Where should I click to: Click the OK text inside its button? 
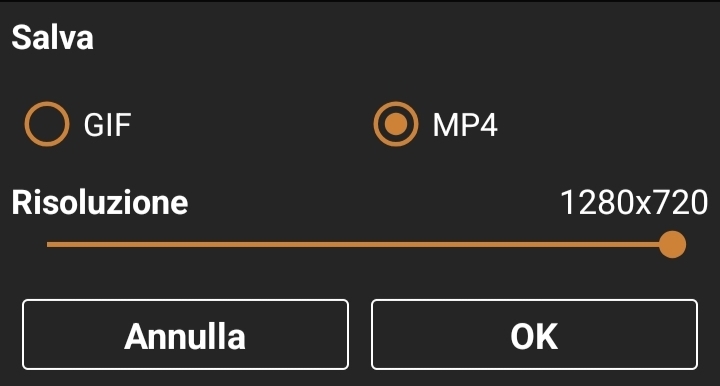[534, 336]
